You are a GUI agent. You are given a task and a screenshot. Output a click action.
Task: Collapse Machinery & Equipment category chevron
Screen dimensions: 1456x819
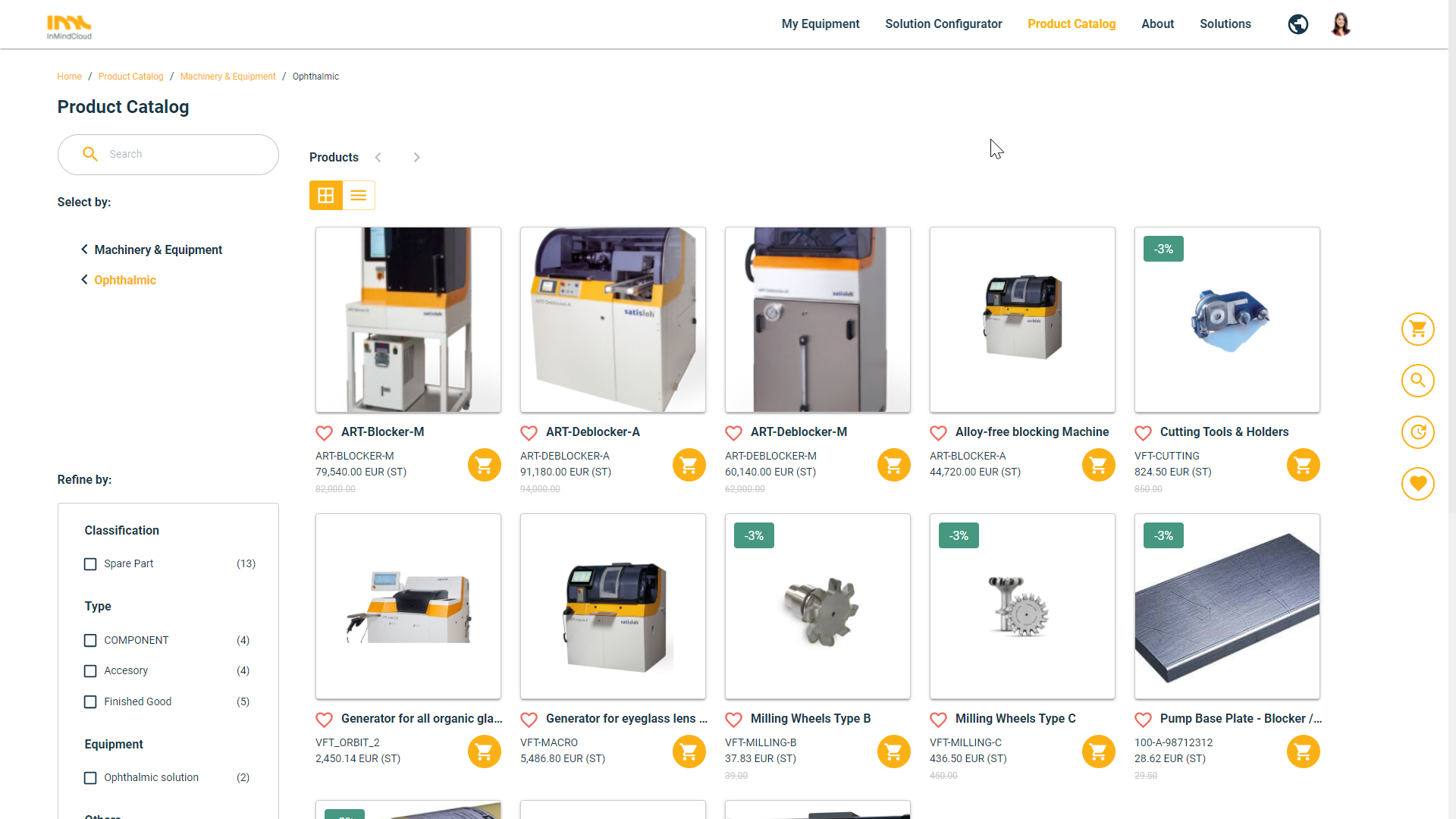click(84, 249)
